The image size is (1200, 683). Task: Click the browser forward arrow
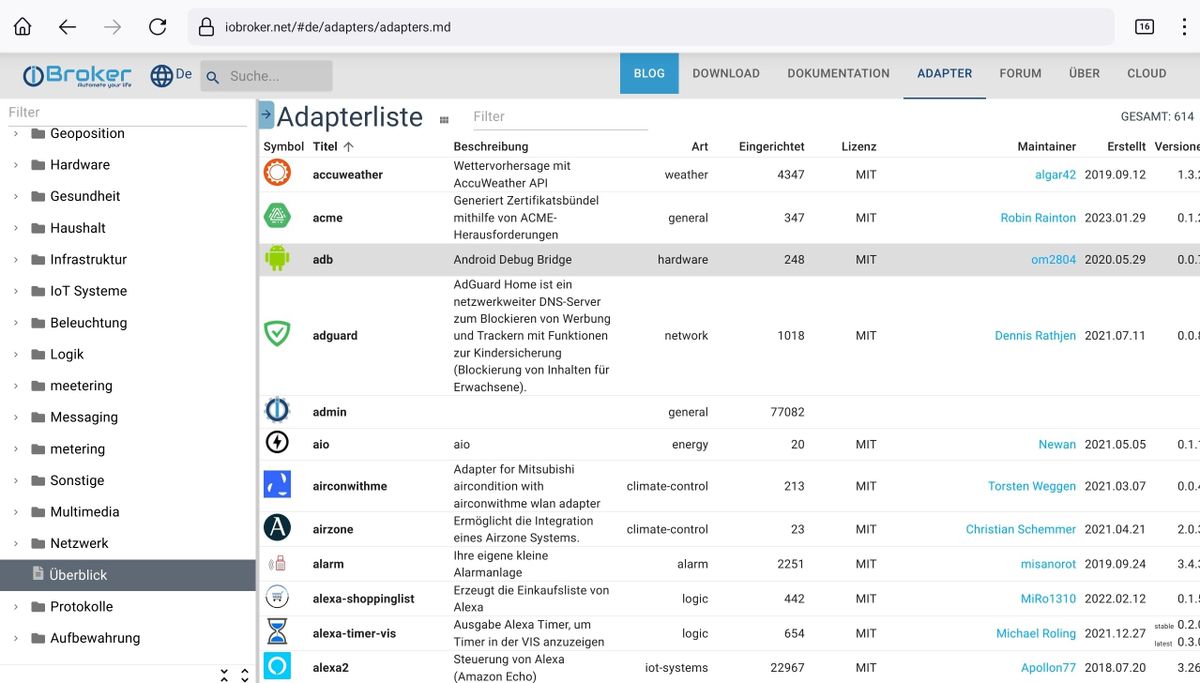coord(112,27)
